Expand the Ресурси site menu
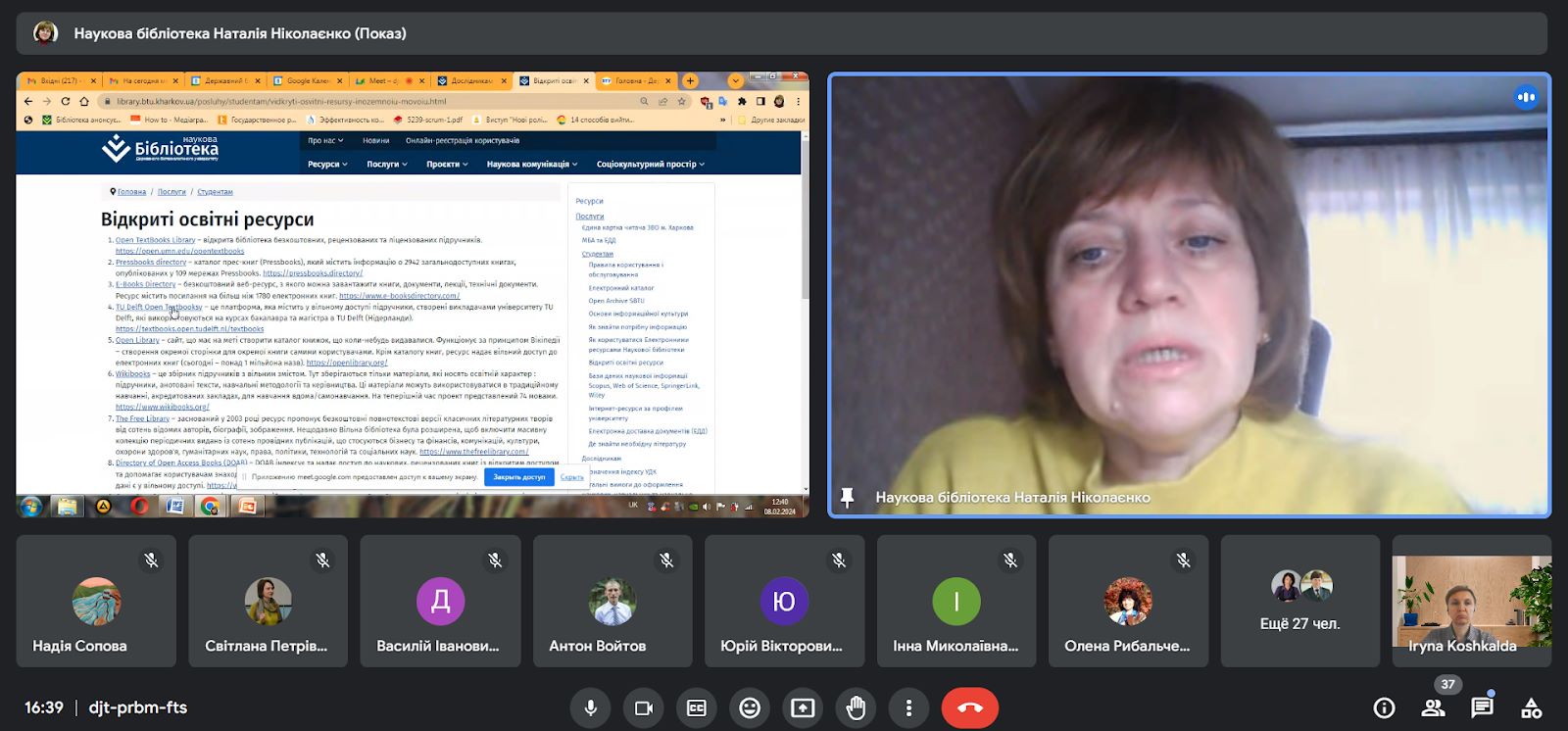Screen dimensions: 1568x731 [327, 164]
